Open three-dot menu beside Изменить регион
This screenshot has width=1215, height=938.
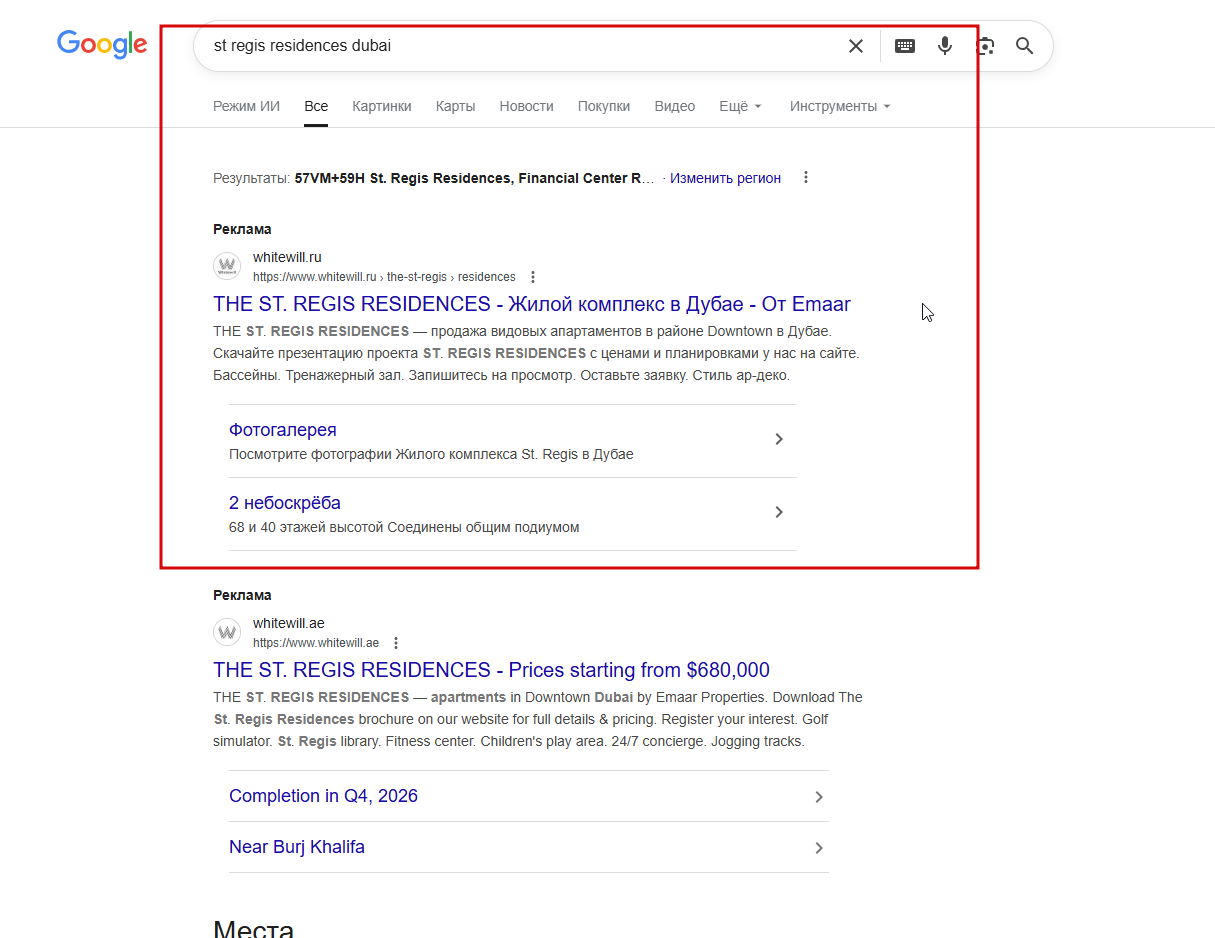point(806,178)
